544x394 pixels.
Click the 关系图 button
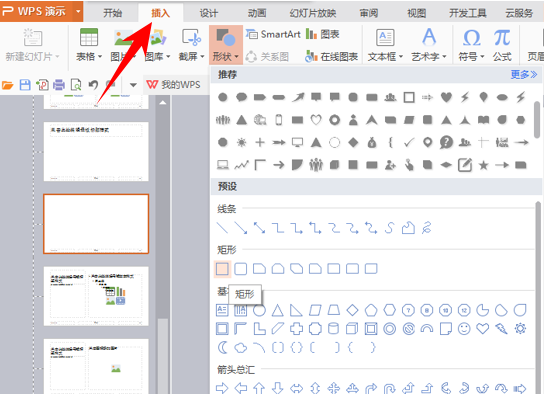tap(267, 57)
